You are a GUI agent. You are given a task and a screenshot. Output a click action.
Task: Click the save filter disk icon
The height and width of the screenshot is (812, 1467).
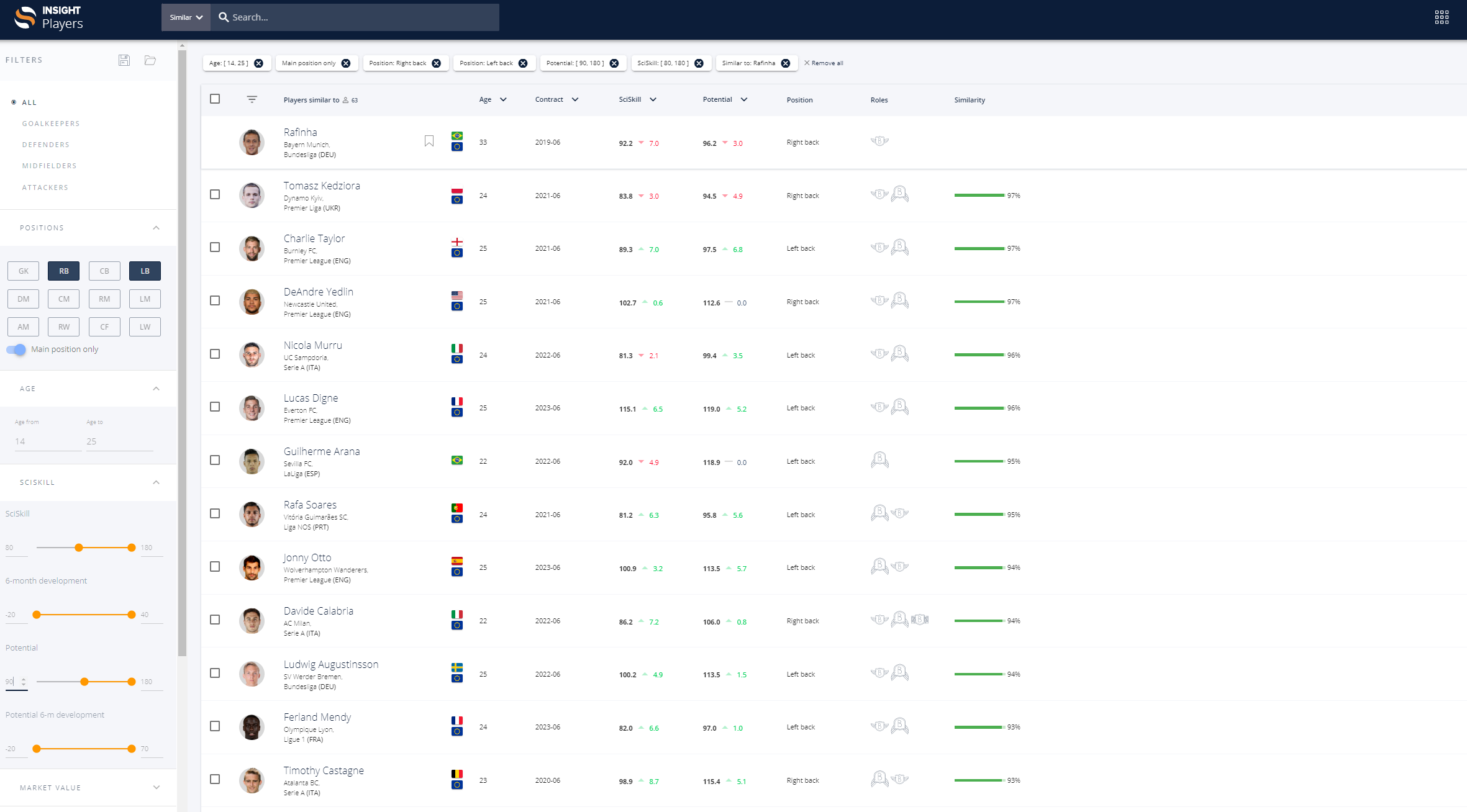tap(124, 60)
